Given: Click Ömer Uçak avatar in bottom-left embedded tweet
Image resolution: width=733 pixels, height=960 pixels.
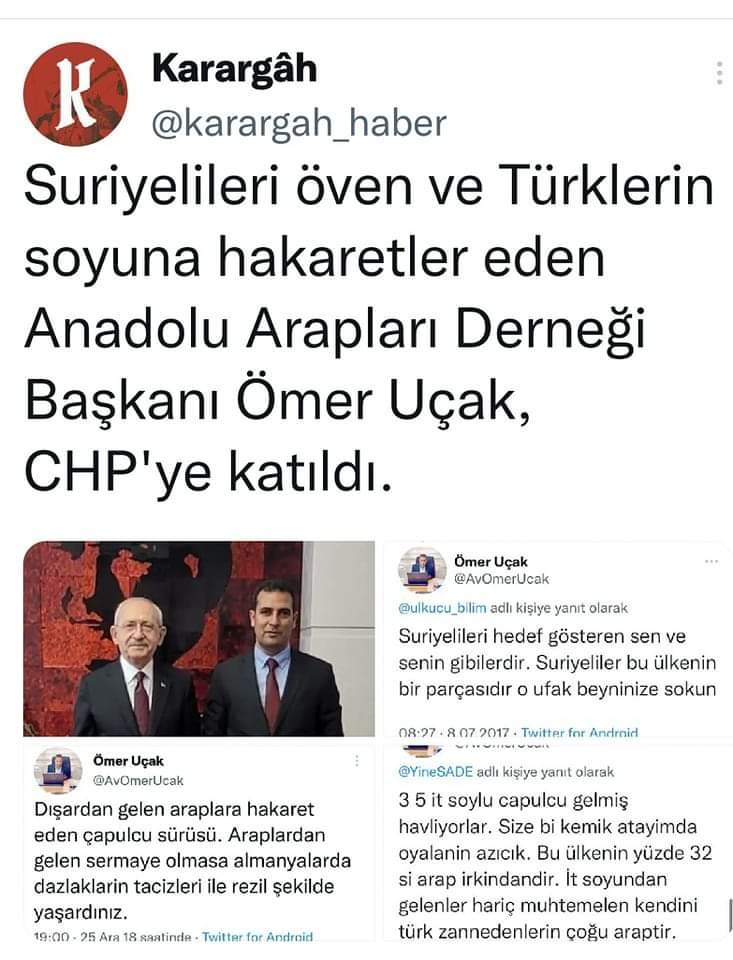Looking at the screenshot, I should (58, 771).
